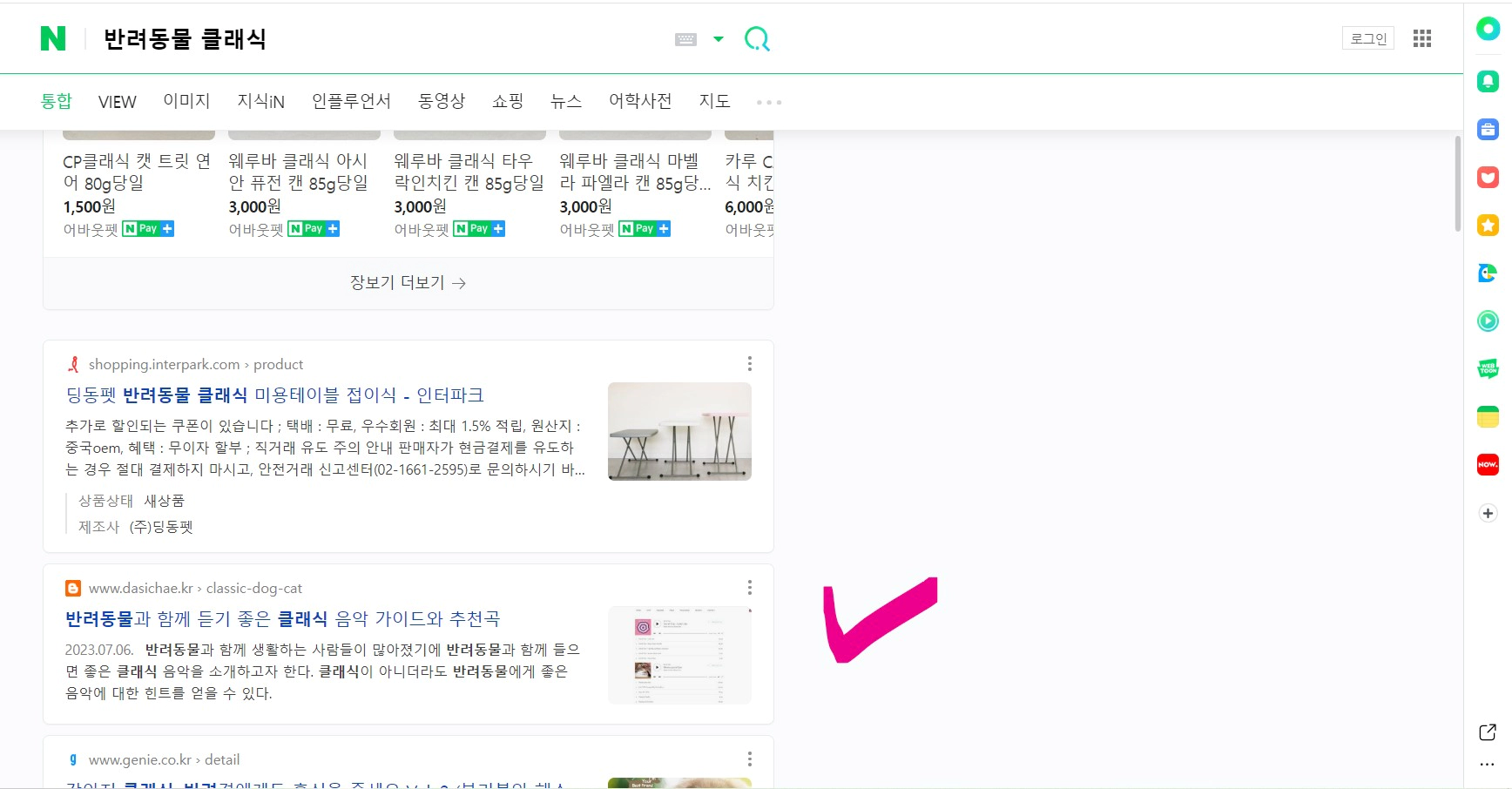Click 장보기 더보기 link
This screenshot has height=789, width=1512.
(408, 283)
